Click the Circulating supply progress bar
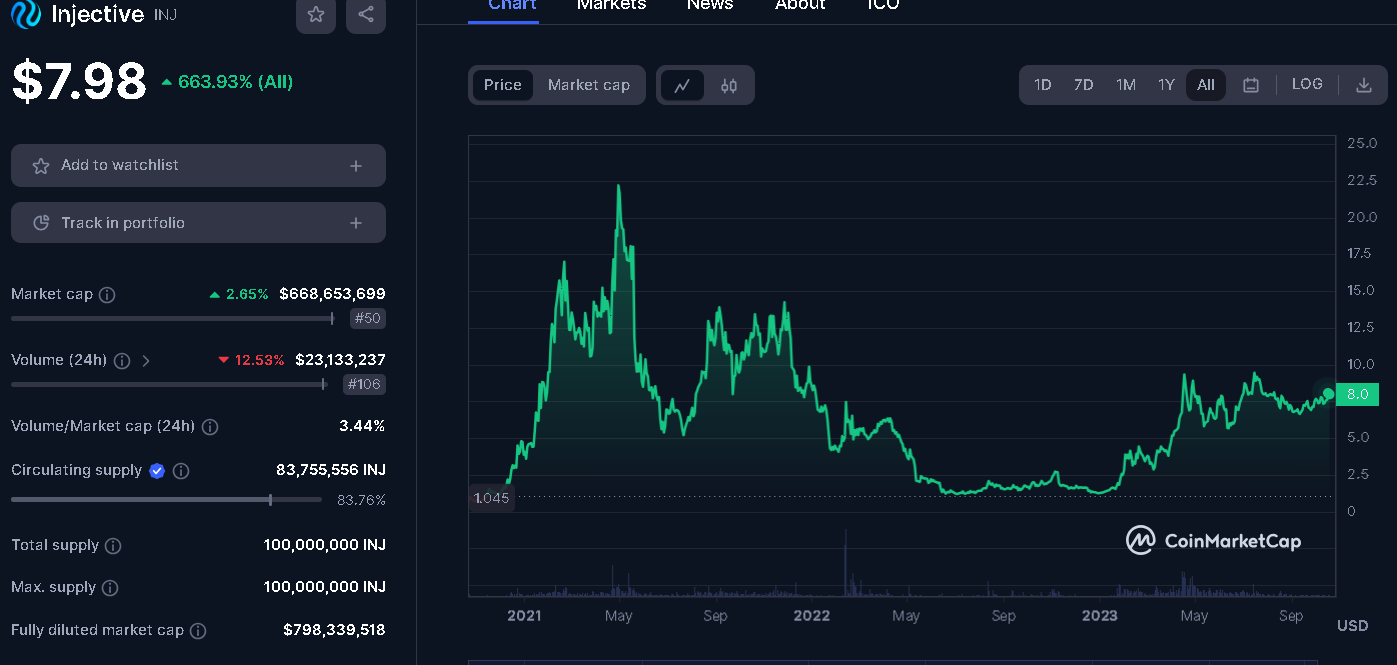1397x665 pixels. click(166, 499)
